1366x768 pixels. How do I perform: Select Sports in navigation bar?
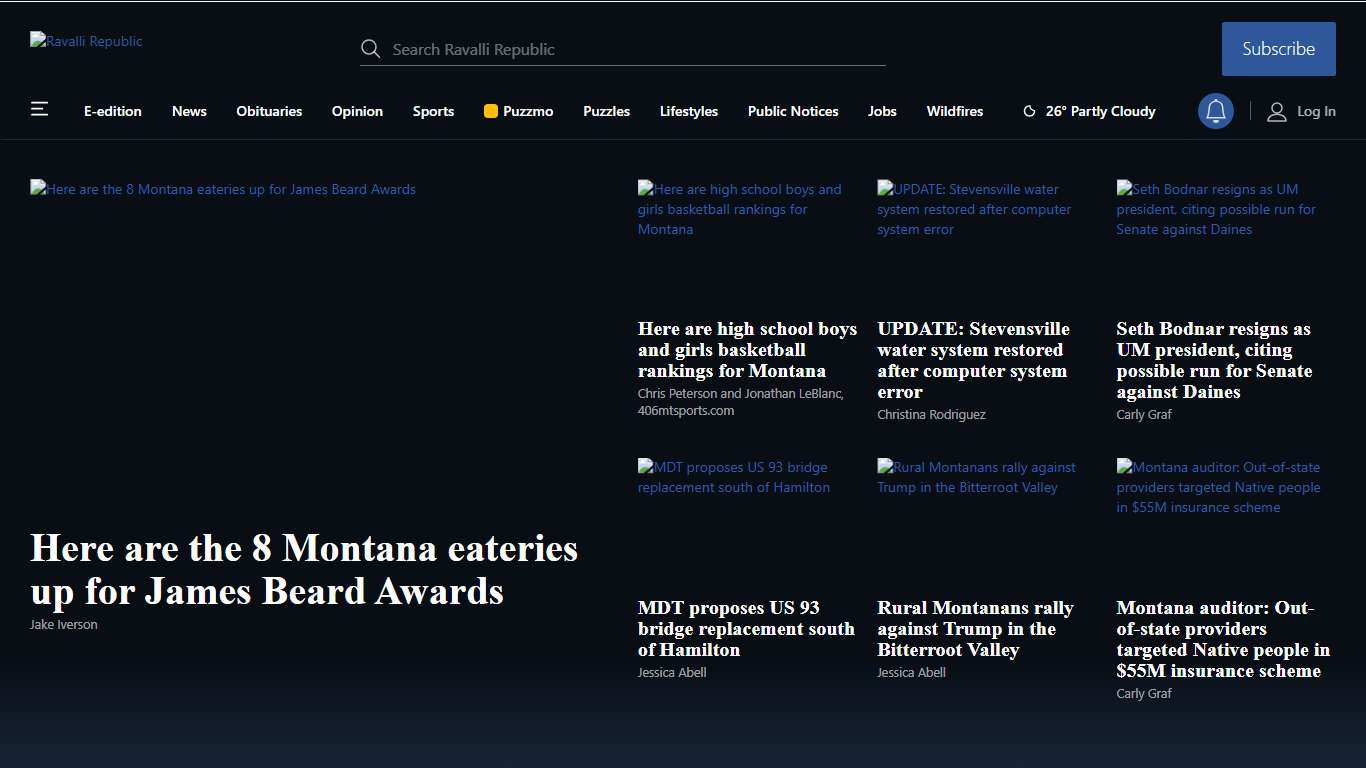[433, 112]
